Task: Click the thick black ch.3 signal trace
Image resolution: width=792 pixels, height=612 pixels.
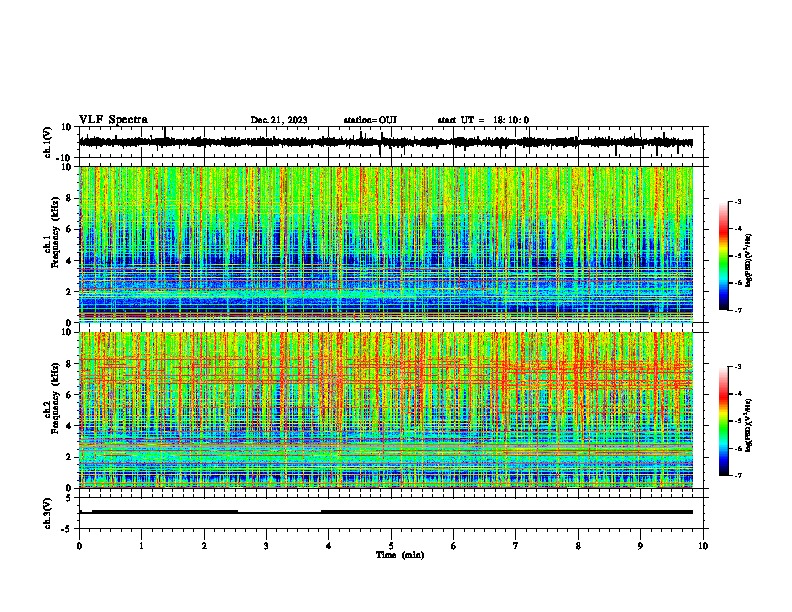Action: 386,512
